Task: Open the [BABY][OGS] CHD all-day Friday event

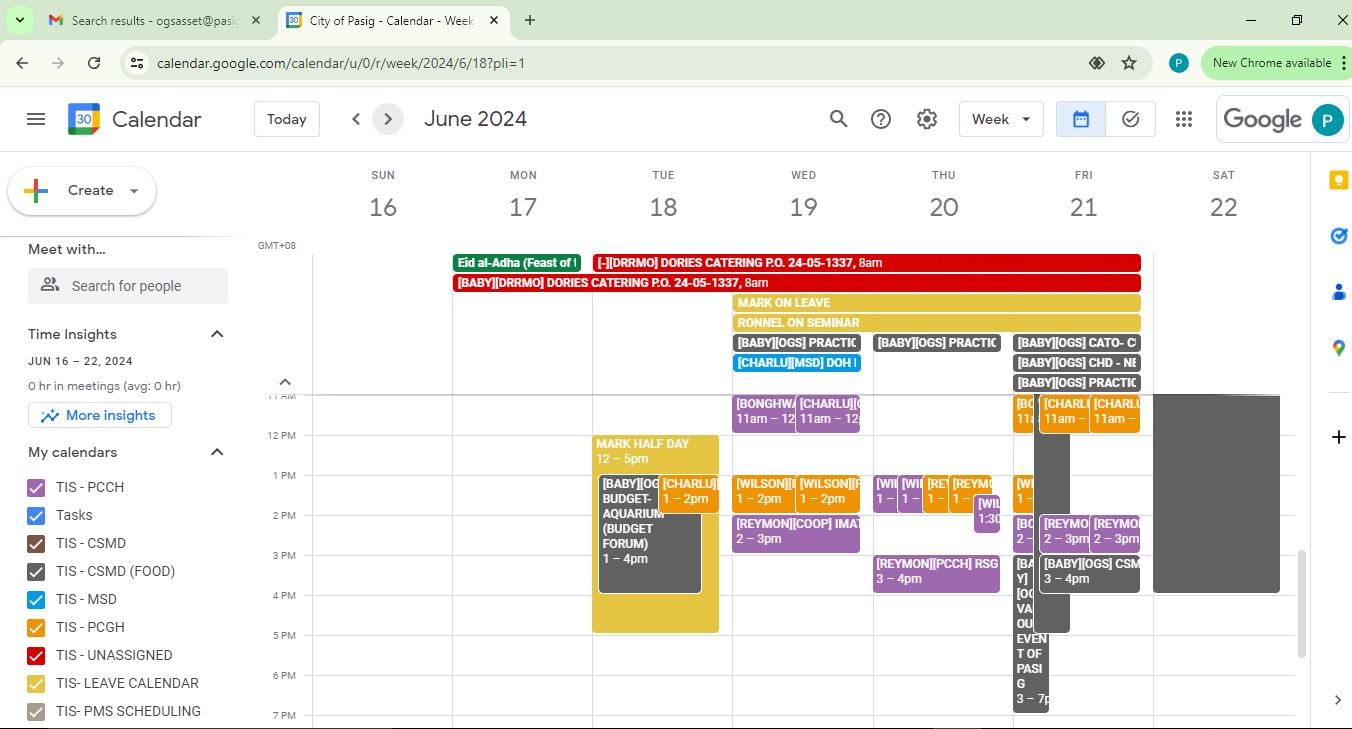Action: [x=1077, y=363]
